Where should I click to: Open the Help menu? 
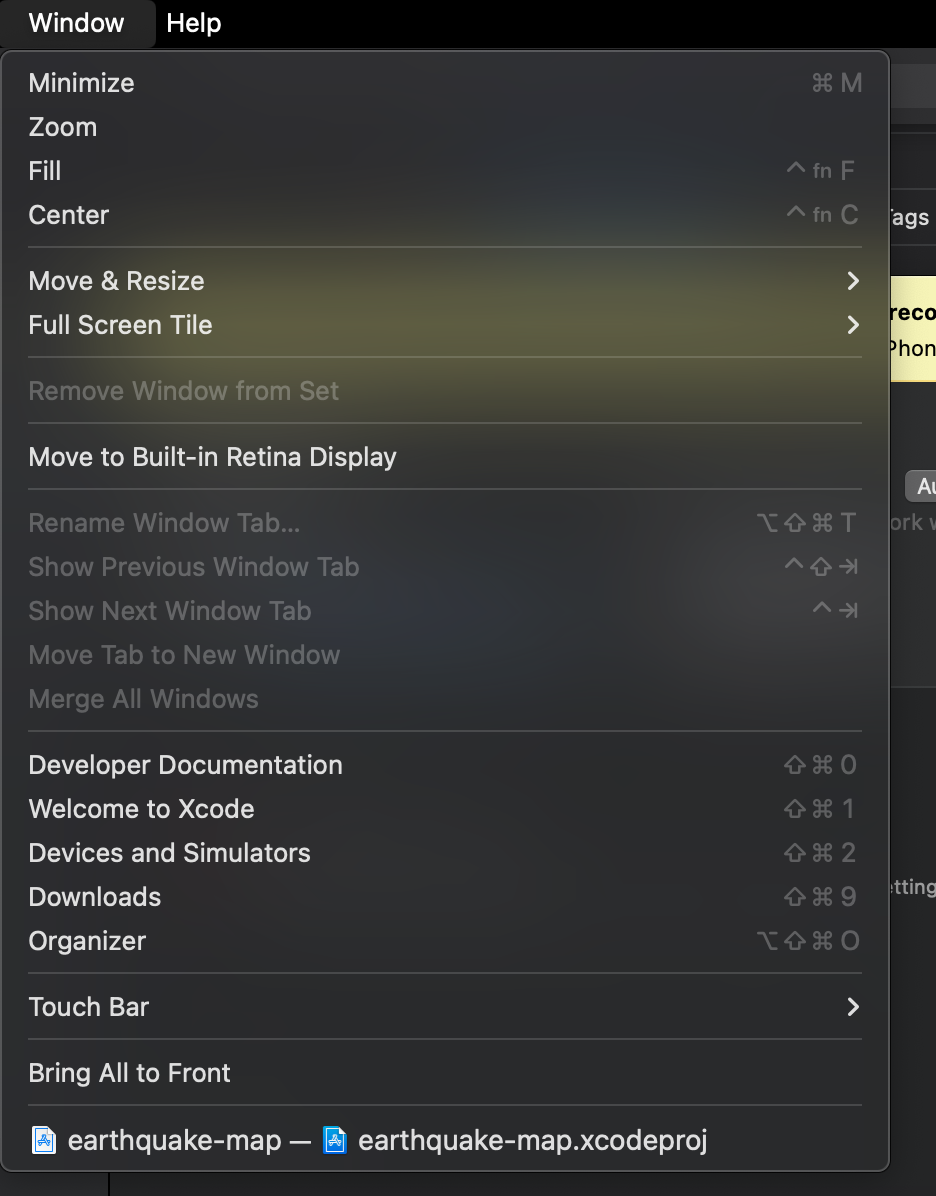click(194, 23)
